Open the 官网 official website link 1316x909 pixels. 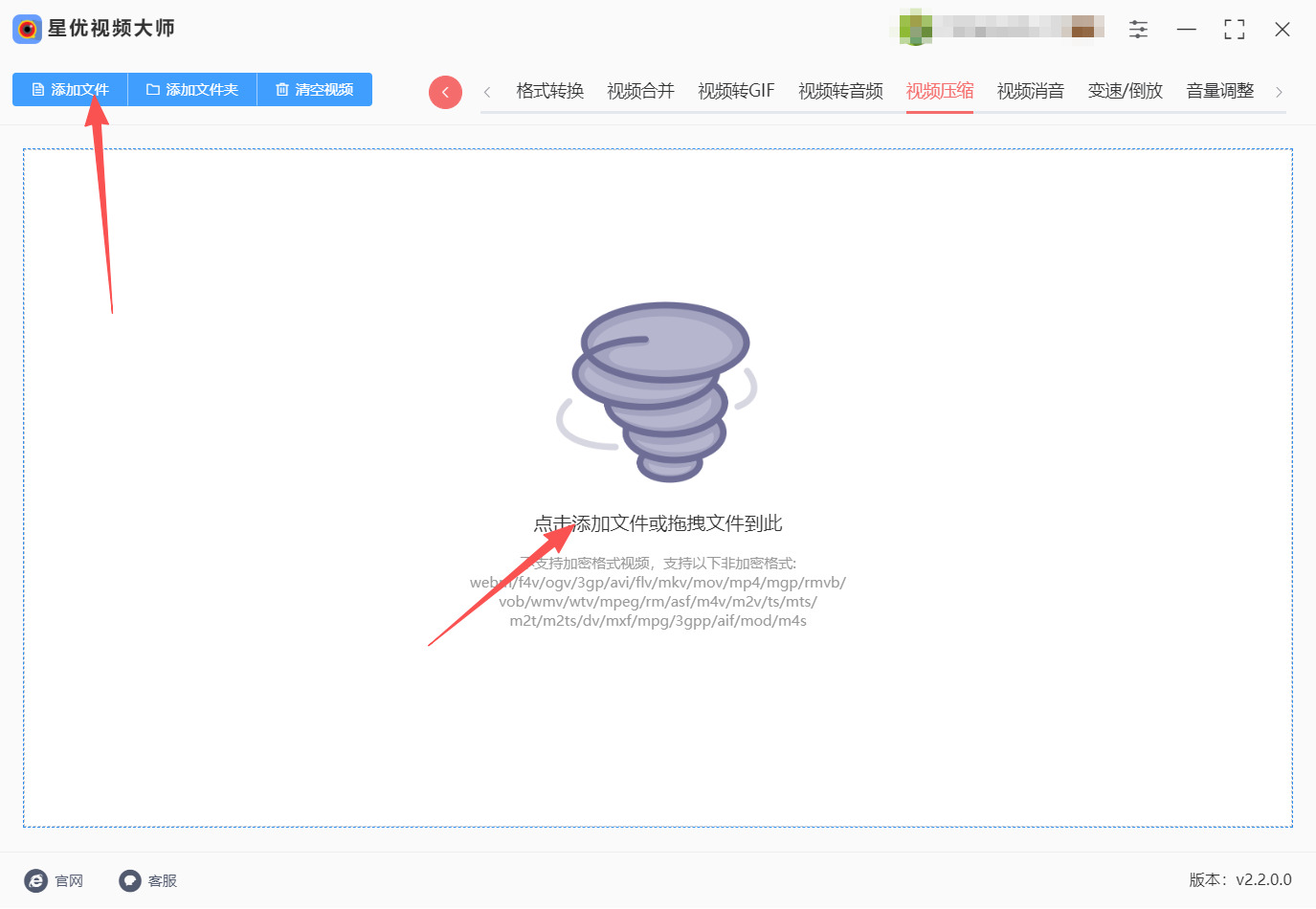coord(55,880)
